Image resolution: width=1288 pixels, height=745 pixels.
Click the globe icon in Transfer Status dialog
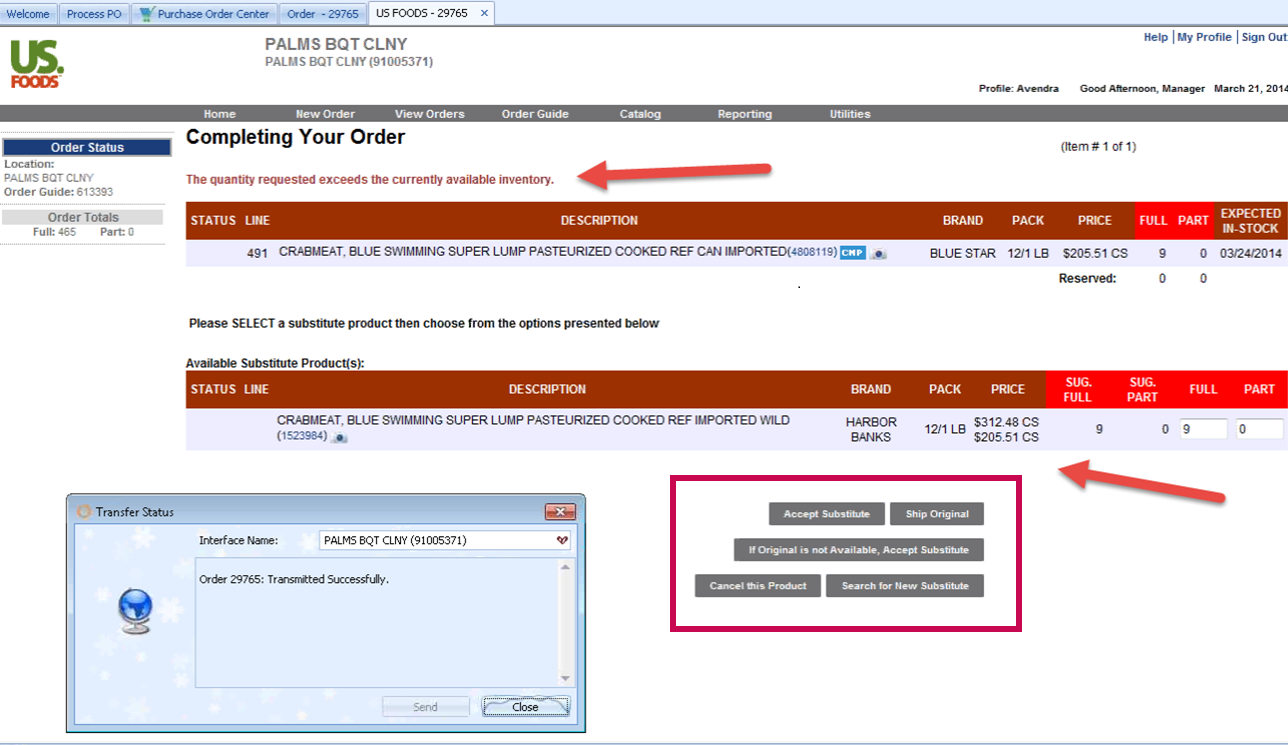135,610
